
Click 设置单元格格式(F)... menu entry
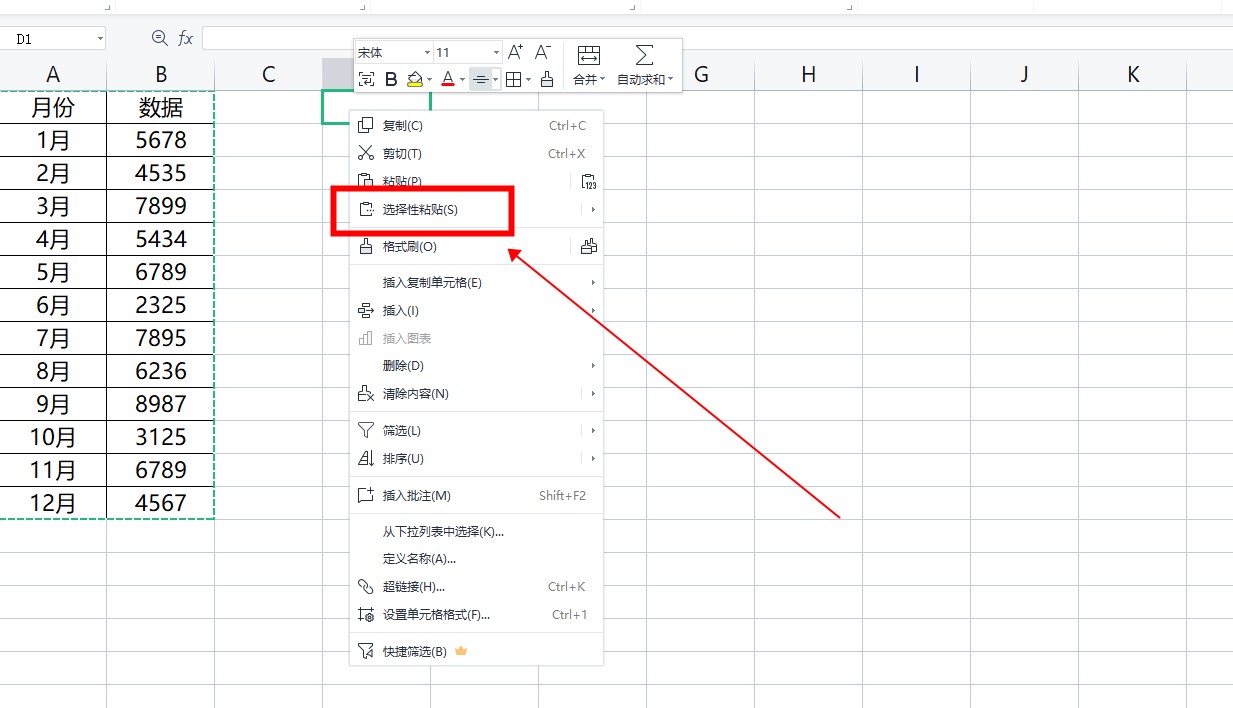click(x=436, y=615)
